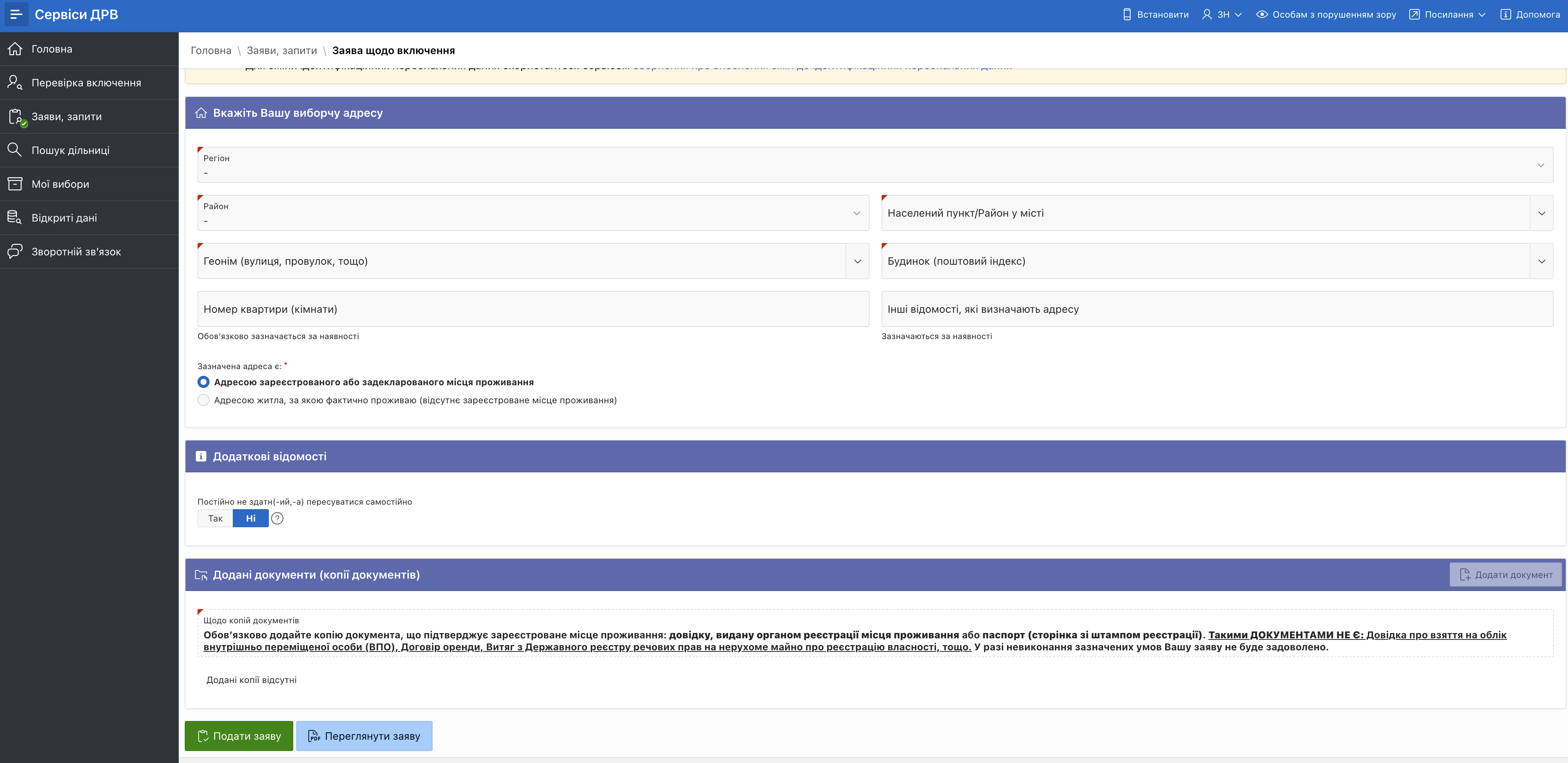Open the Район dropdown list
The height and width of the screenshot is (763, 1568).
pyautogui.click(x=856, y=213)
